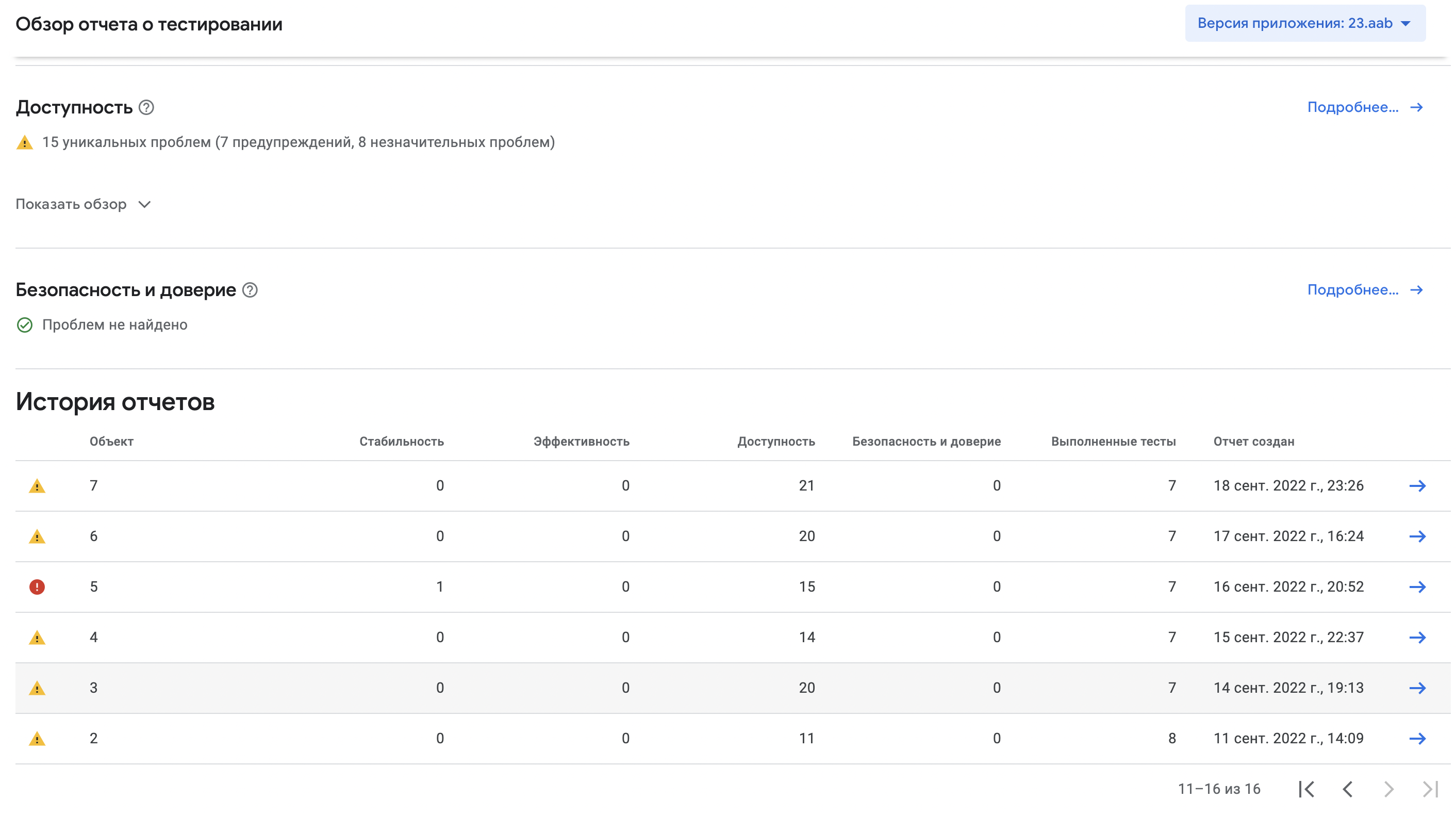Click red error icon in object 5 row

[x=37, y=587]
